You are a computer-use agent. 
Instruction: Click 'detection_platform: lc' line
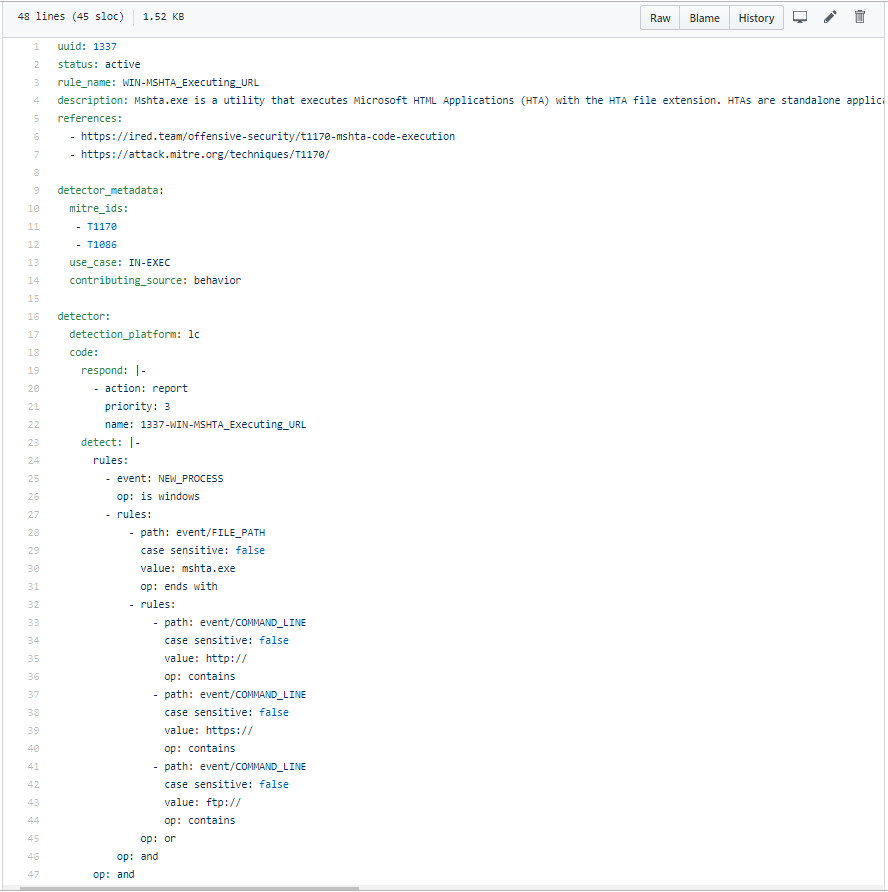click(134, 334)
